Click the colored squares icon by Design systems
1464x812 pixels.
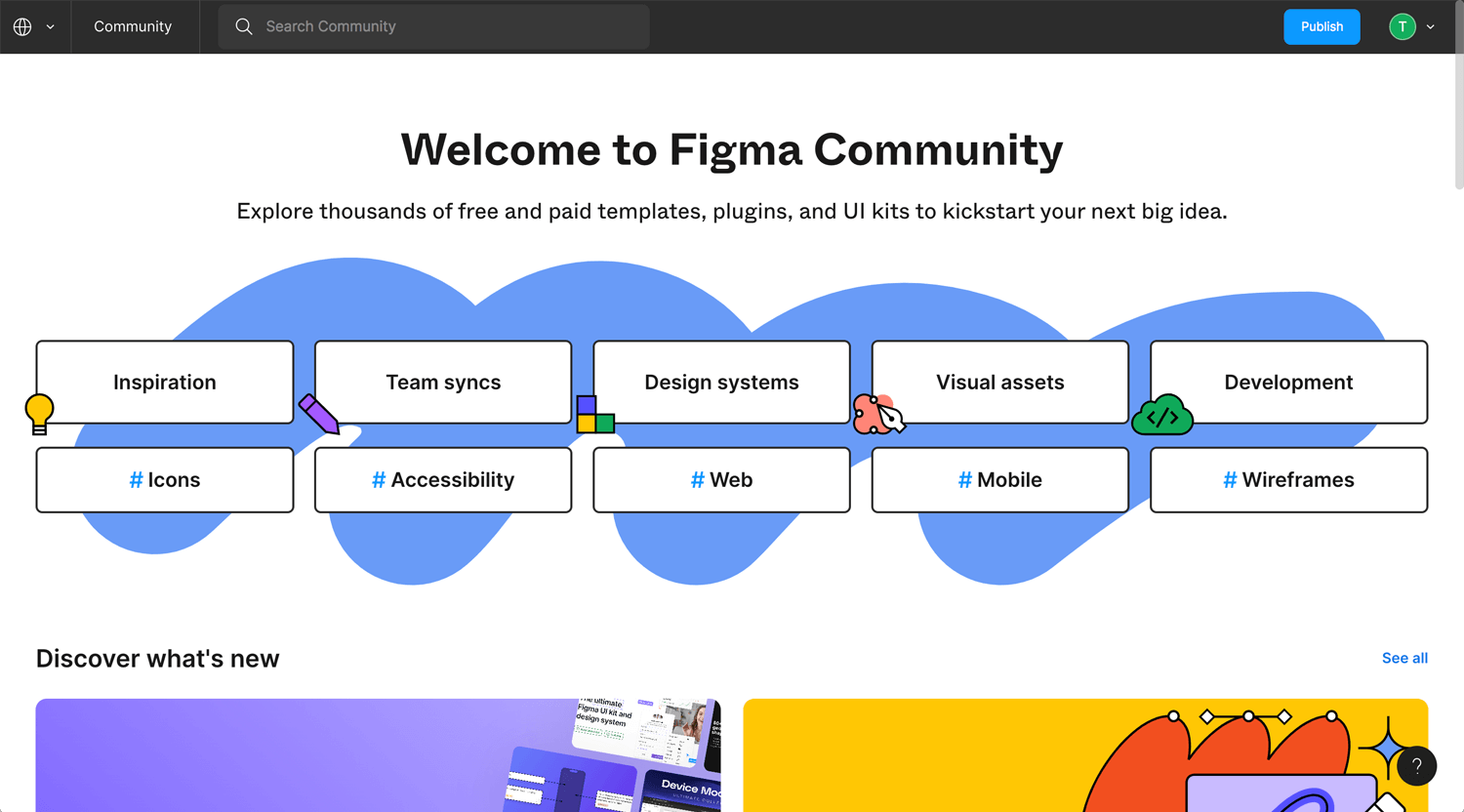coord(595,414)
